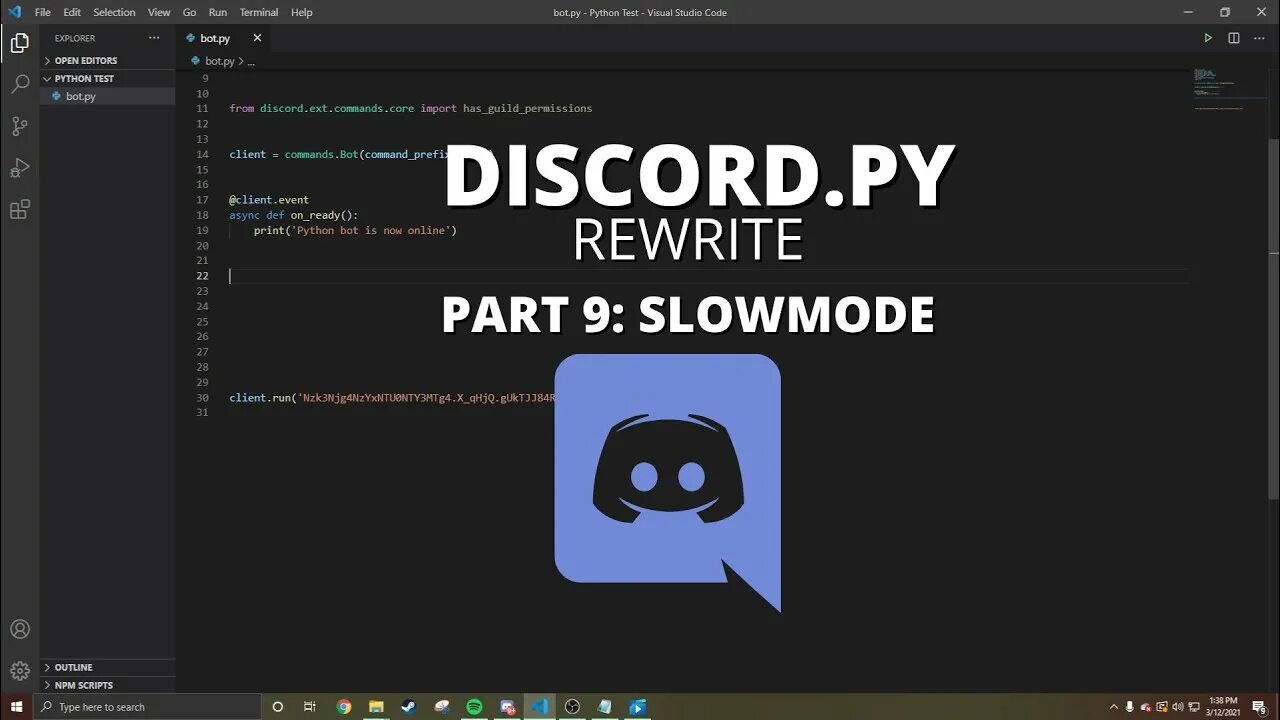Open the Windows Start menu
The image size is (1280, 720).
pyautogui.click(x=16, y=707)
